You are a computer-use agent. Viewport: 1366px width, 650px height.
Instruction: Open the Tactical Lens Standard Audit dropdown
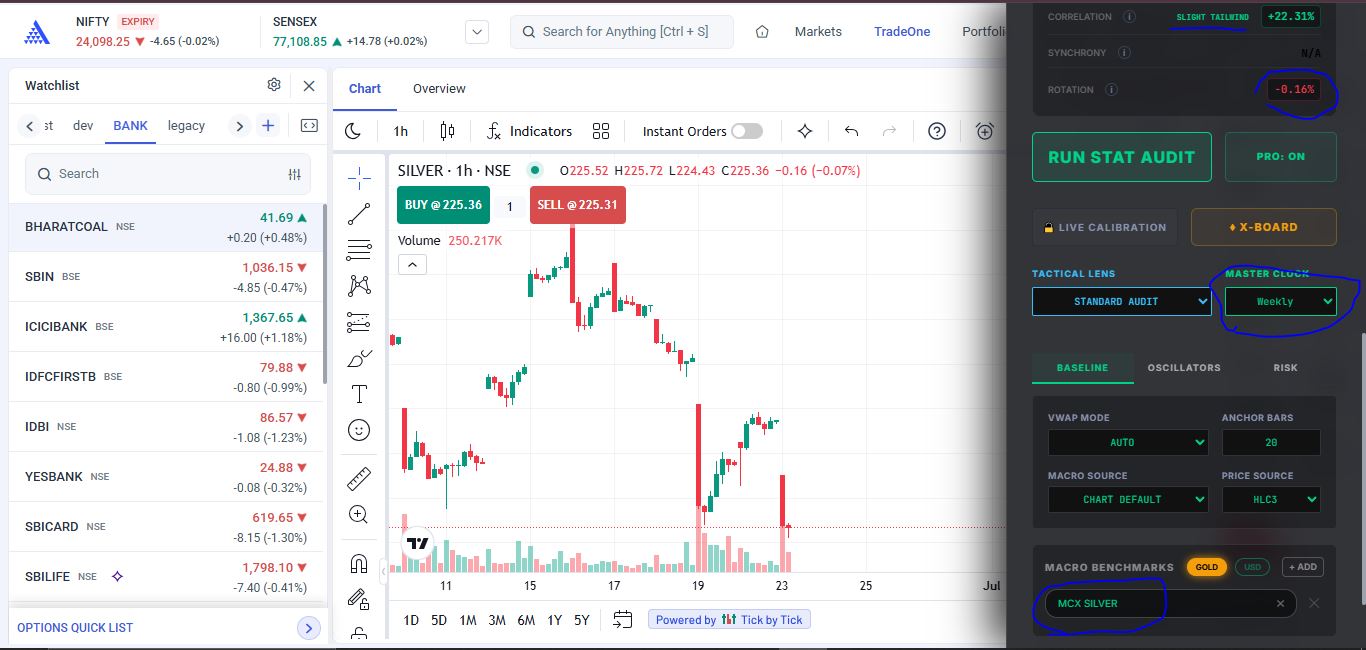[x=1122, y=301]
